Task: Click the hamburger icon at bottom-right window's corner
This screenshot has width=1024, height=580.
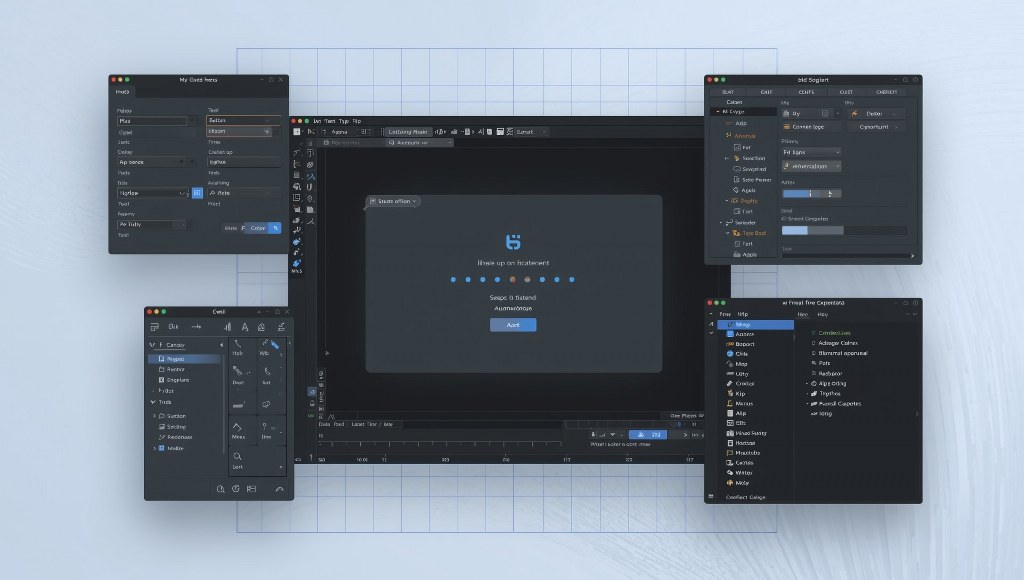Action: click(711, 496)
